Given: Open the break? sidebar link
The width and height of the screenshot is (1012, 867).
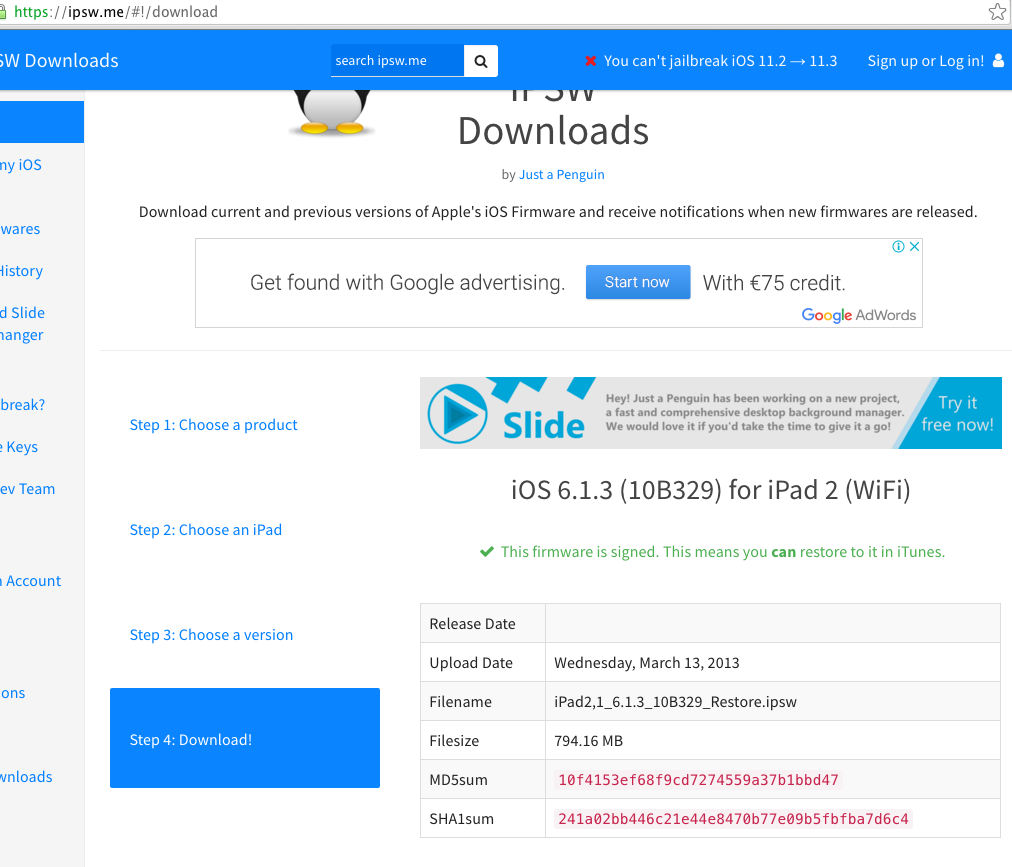Looking at the screenshot, I should tap(23, 405).
